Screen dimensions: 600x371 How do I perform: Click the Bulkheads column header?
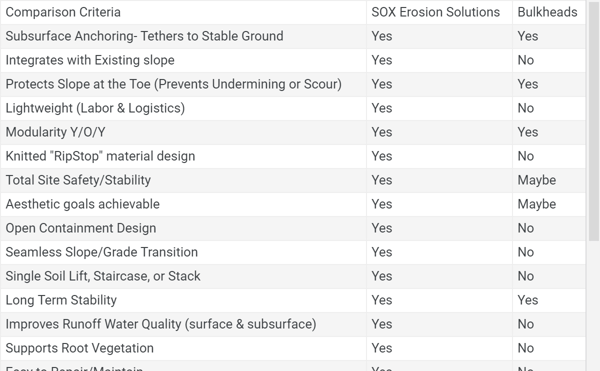(x=549, y=12)
